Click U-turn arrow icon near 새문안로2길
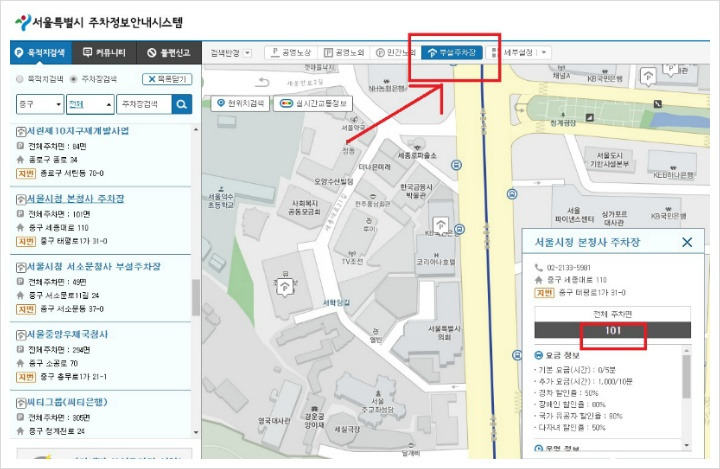This screenshot has height=469, width=720. (262, 82)
